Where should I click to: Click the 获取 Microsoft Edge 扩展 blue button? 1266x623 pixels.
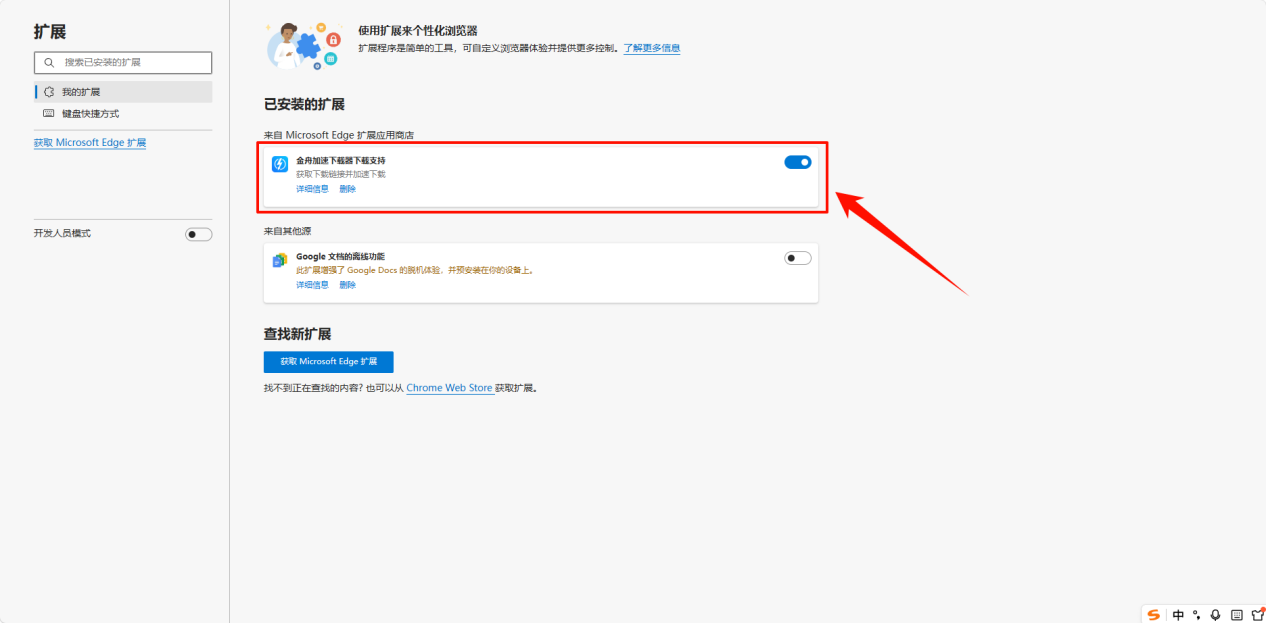coord(328,362)
